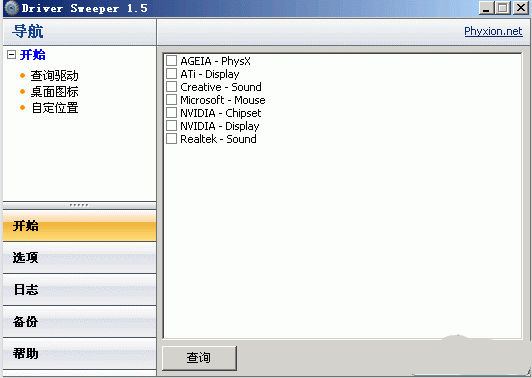Open 自定位置 in the navigation tree
The image size is (532, 378).
55,108
